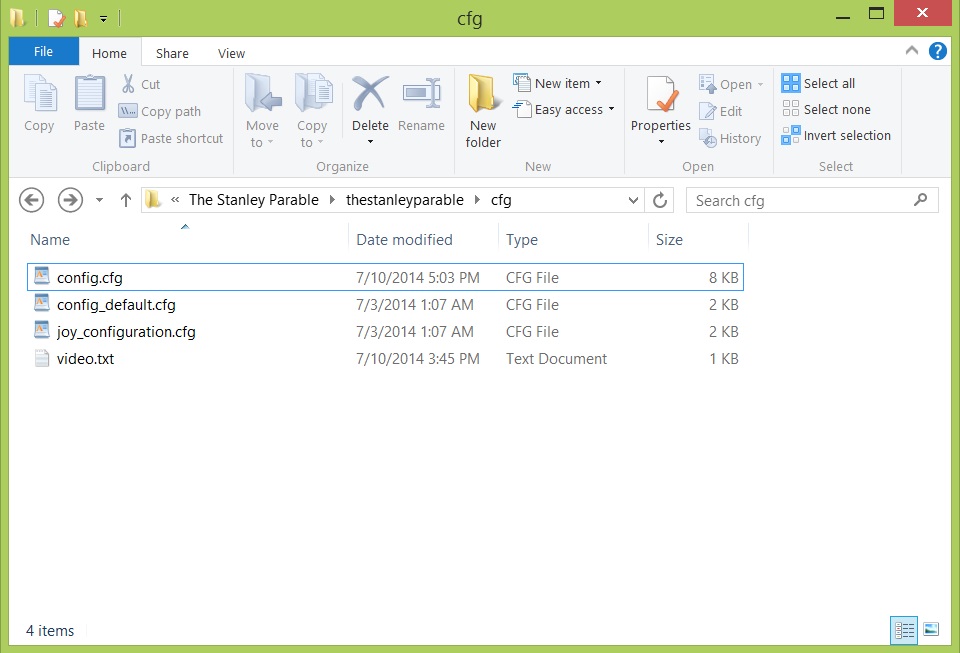
Task: Expand Delete options arrow
Action: click(370, 141)
